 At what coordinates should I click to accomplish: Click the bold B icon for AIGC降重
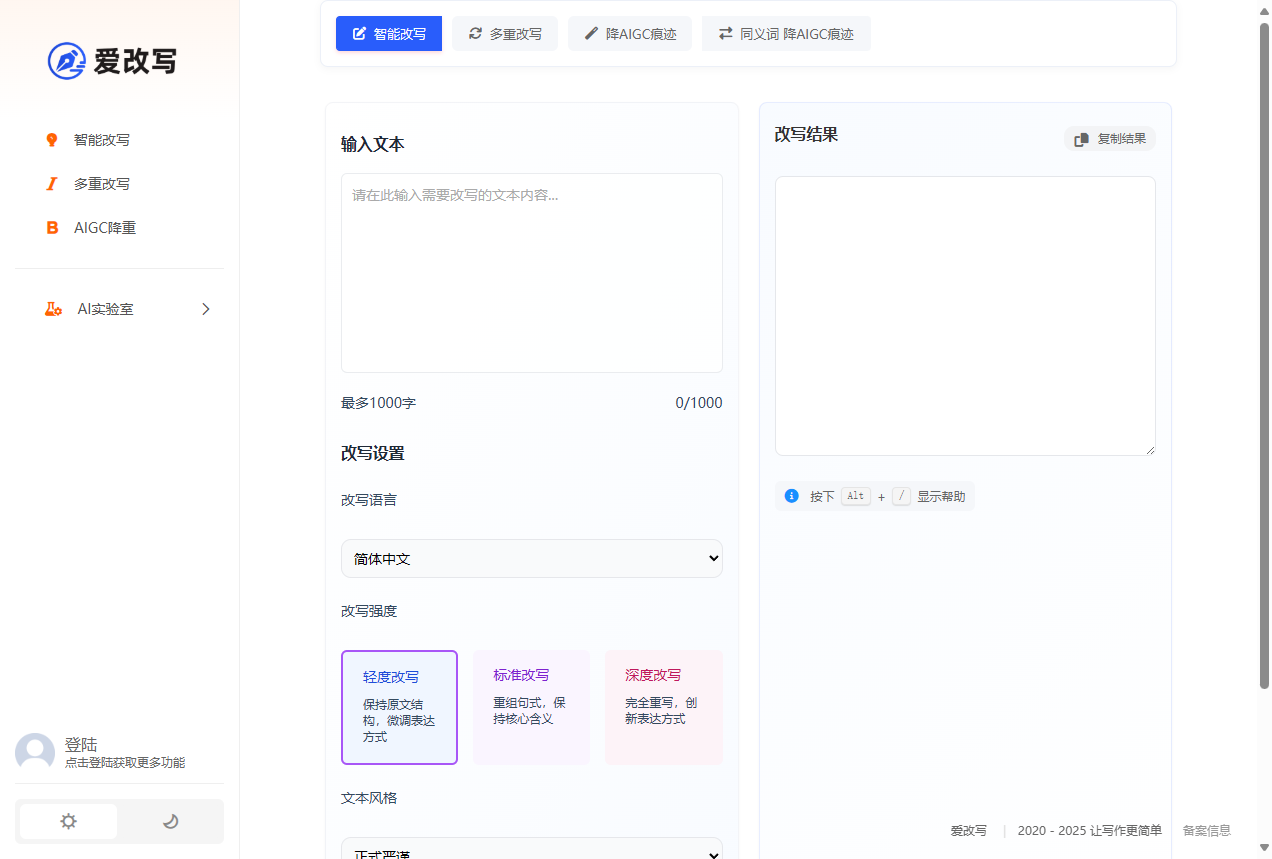pos(52,228)
